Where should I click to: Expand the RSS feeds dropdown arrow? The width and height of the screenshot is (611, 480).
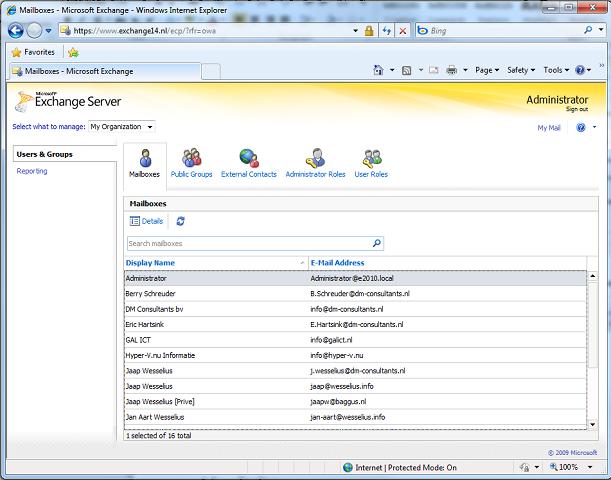point(420,70)
